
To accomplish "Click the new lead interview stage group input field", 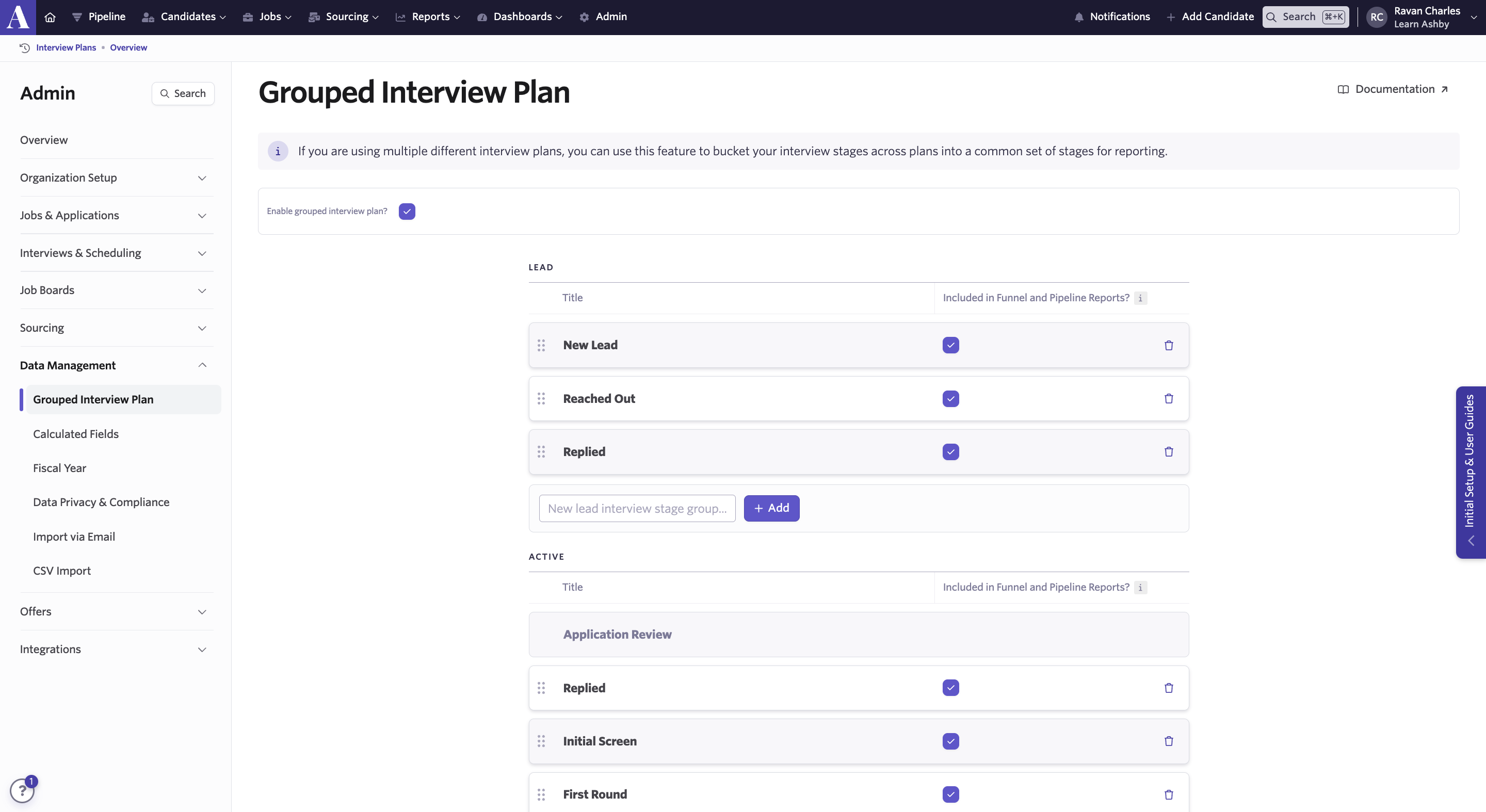I will coord(637,508).
